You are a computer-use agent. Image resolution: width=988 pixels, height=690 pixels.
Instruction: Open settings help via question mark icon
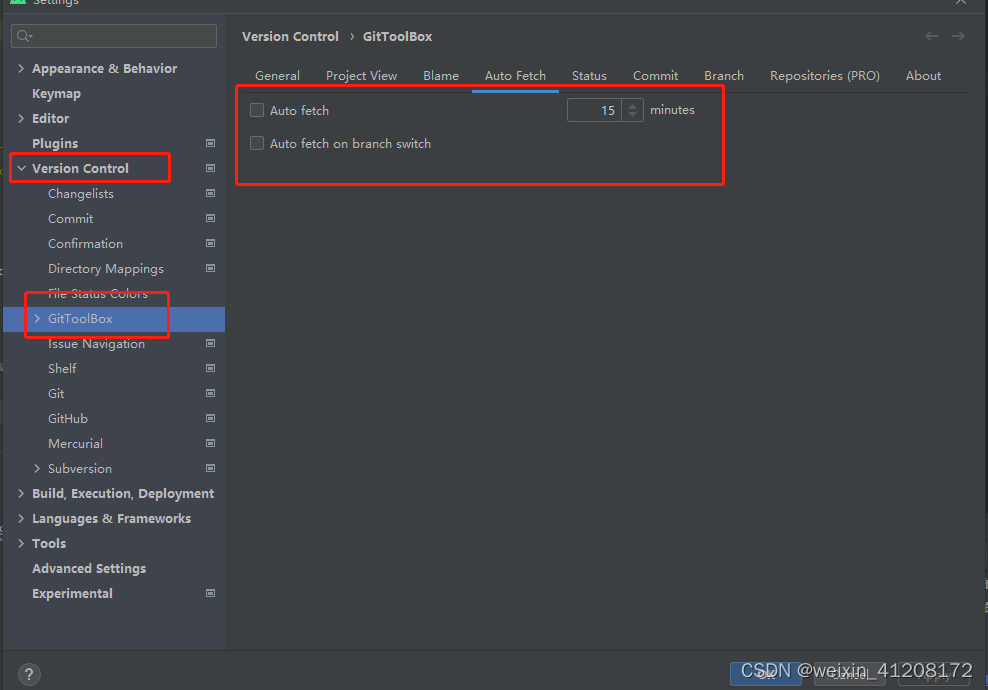coord(28,674)
